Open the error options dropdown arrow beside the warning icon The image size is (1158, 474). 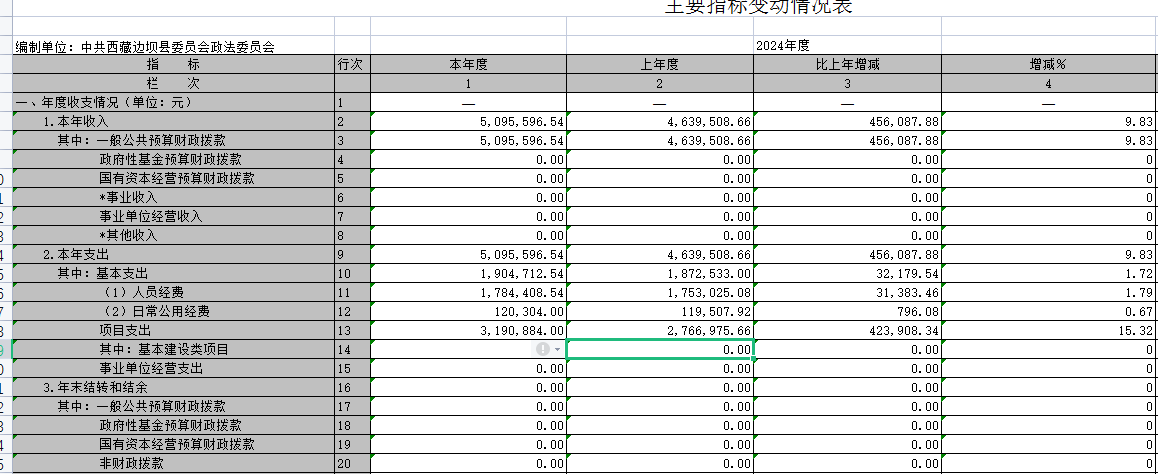coord(558,349)
